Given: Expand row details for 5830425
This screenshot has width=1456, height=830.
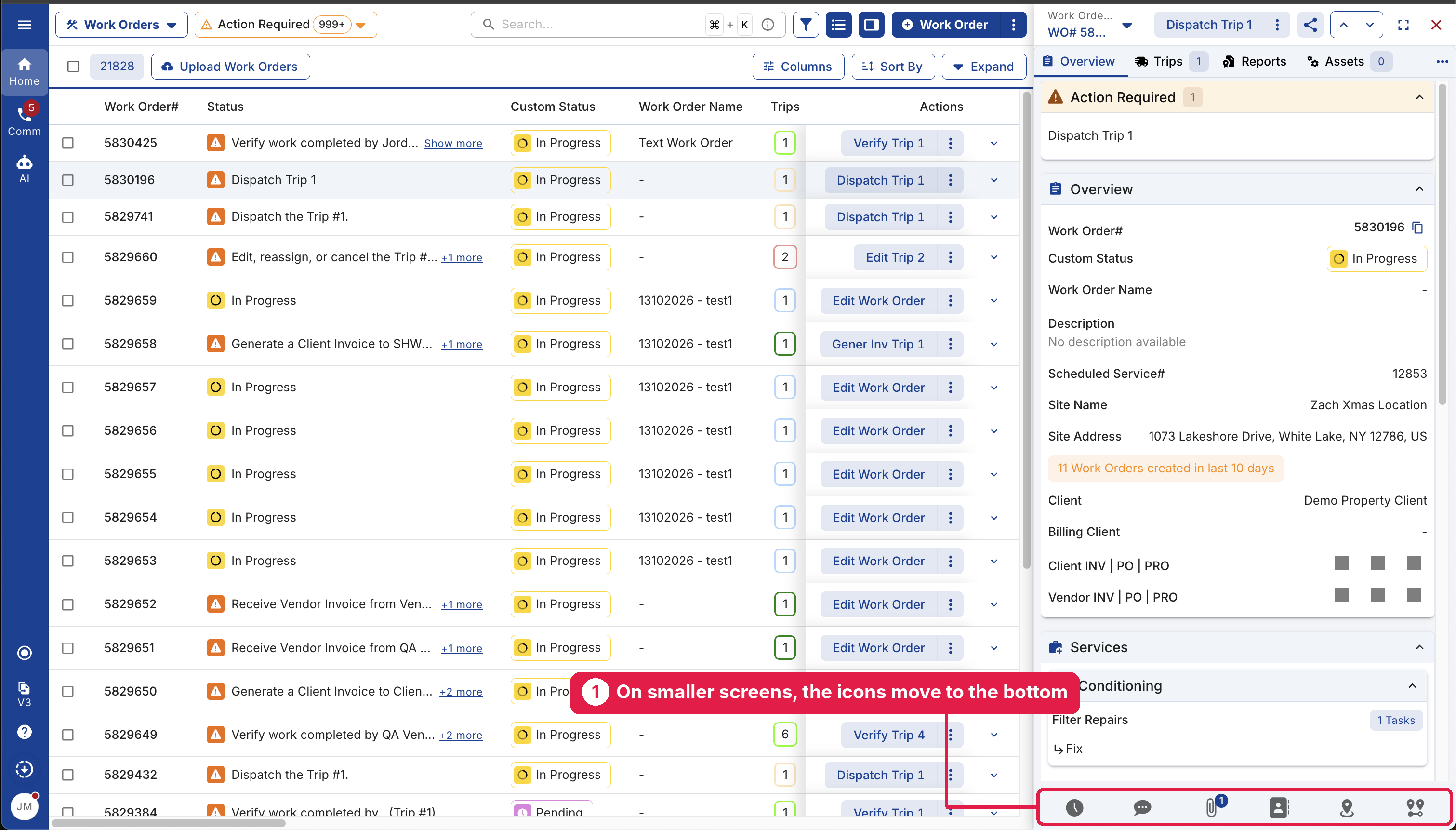Looking at the screenshot, I should (994, 143).
